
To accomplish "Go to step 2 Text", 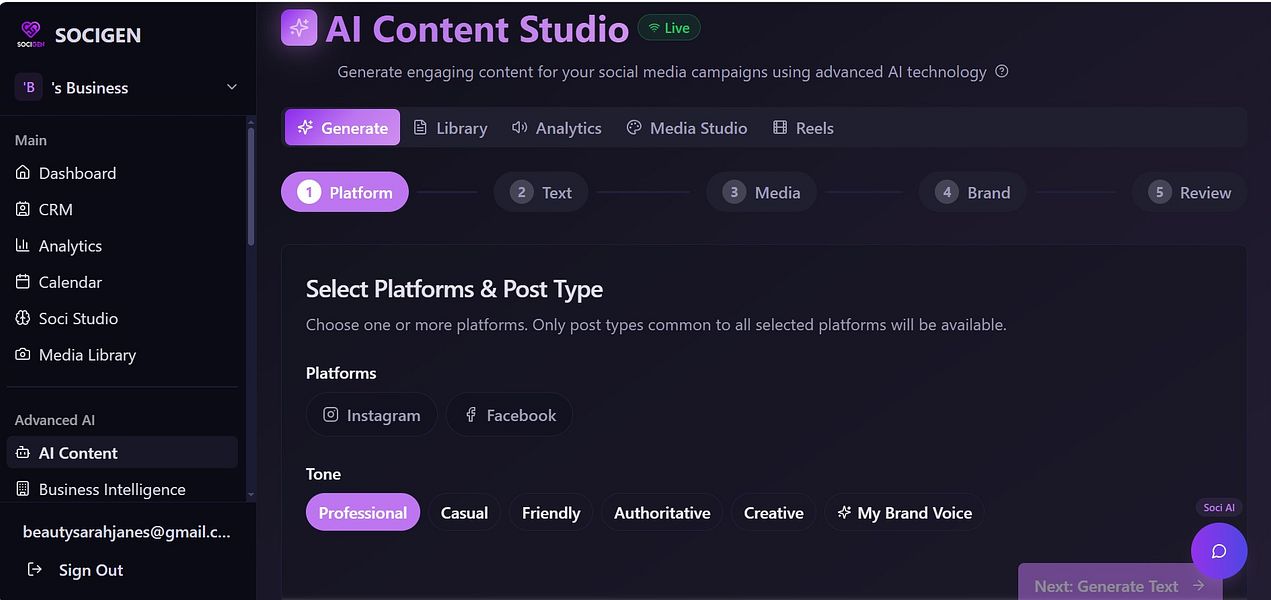I will pyautogui.click(x=541, y=192).
